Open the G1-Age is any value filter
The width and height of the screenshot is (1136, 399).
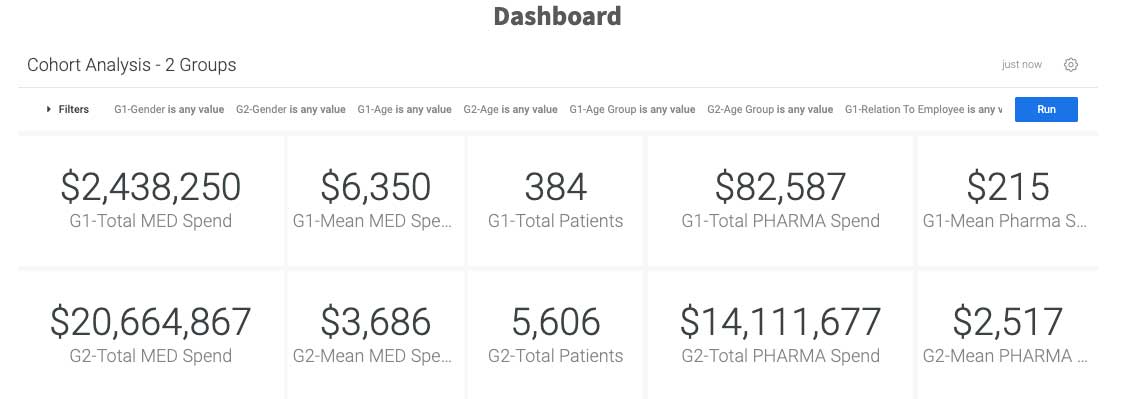tap(404, 109)
